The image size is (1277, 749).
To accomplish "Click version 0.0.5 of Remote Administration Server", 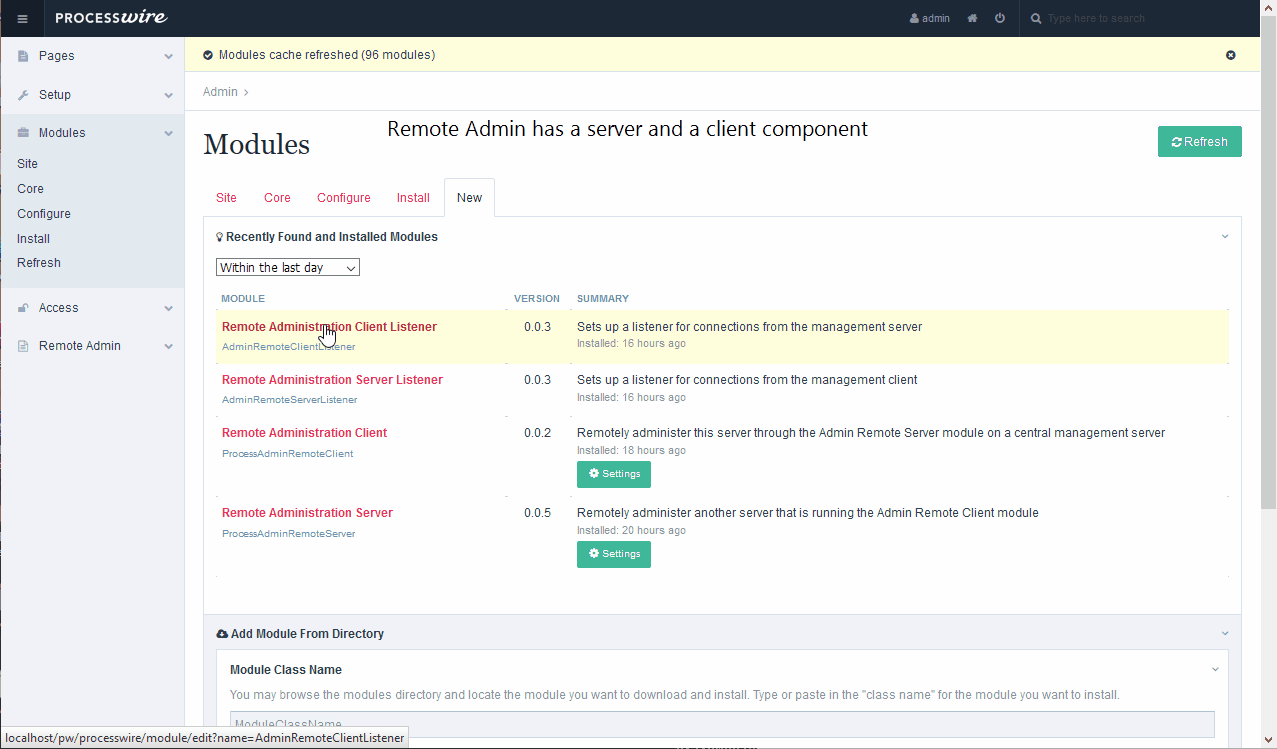I will coord(537,513).
